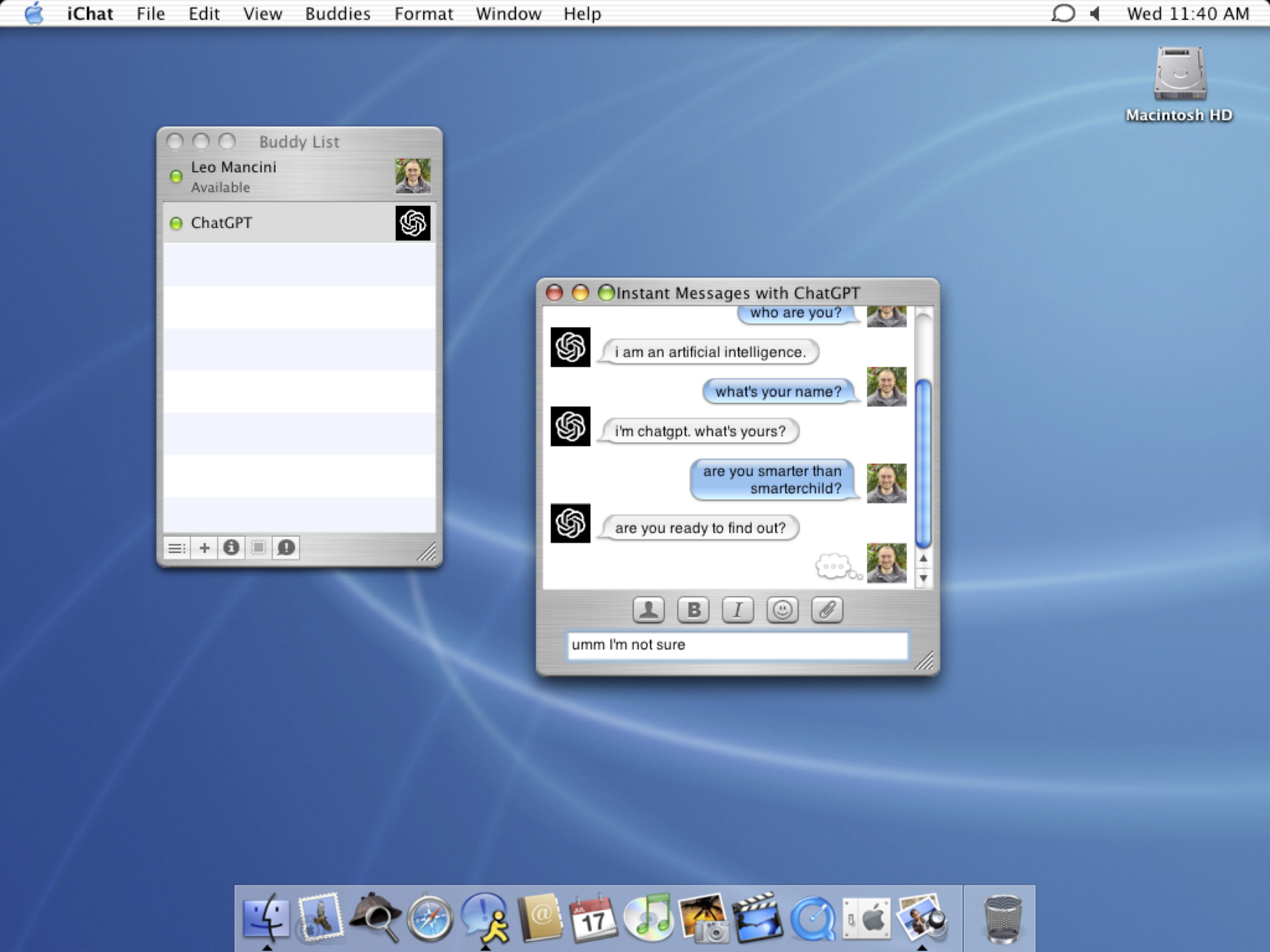This screenshot has height=952, width=1270.
Task: Click 'i am an artificial intelligence.' message
Action: pos(709,352)
